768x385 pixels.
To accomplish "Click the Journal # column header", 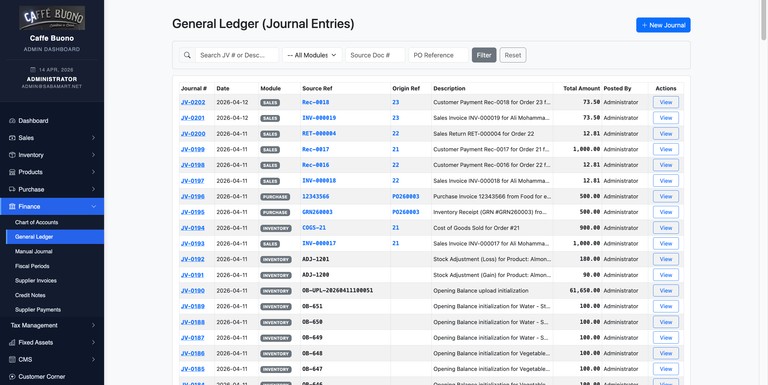I will tap(193, 89).
